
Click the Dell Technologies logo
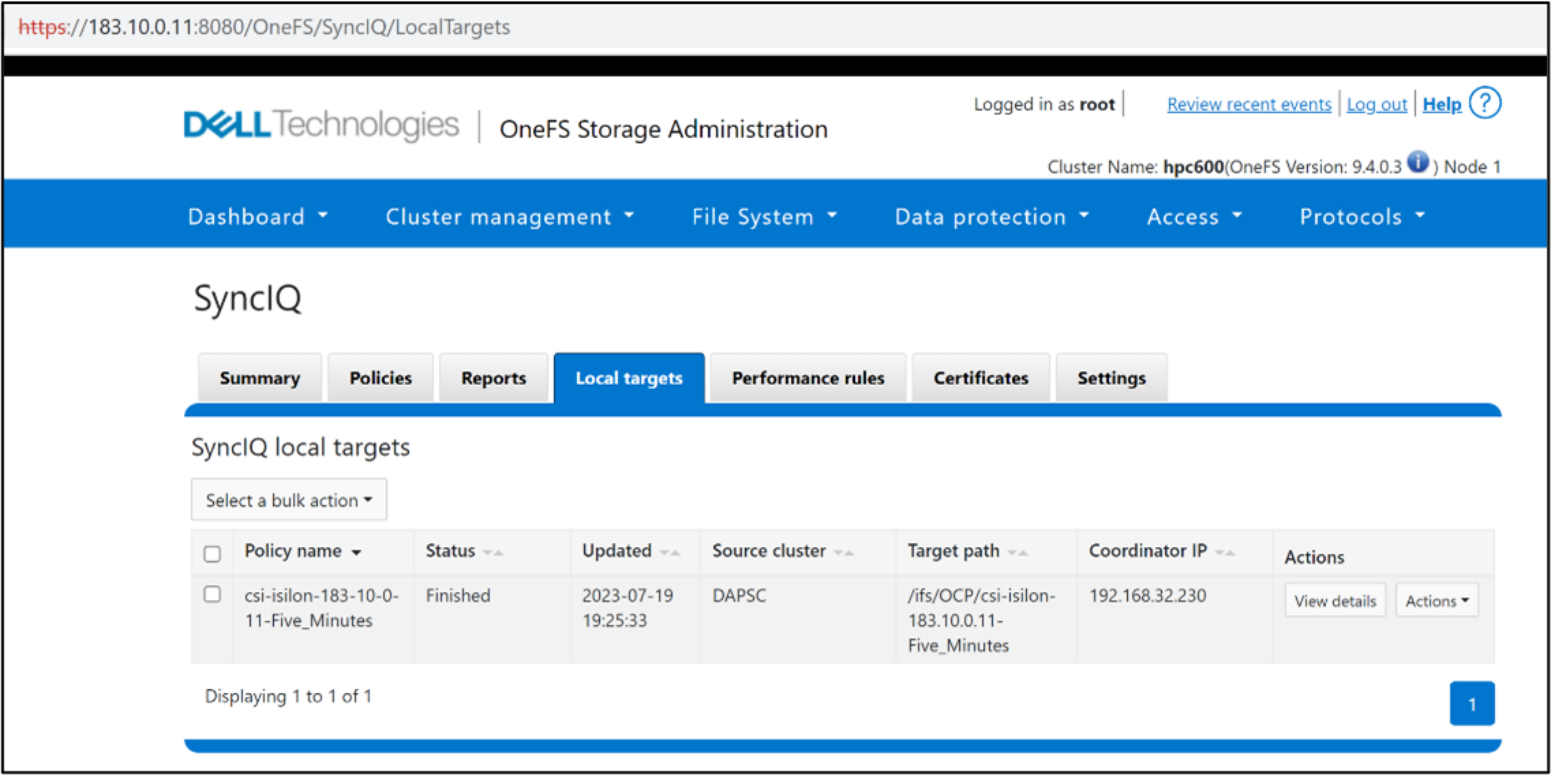[x=321, y=126]
